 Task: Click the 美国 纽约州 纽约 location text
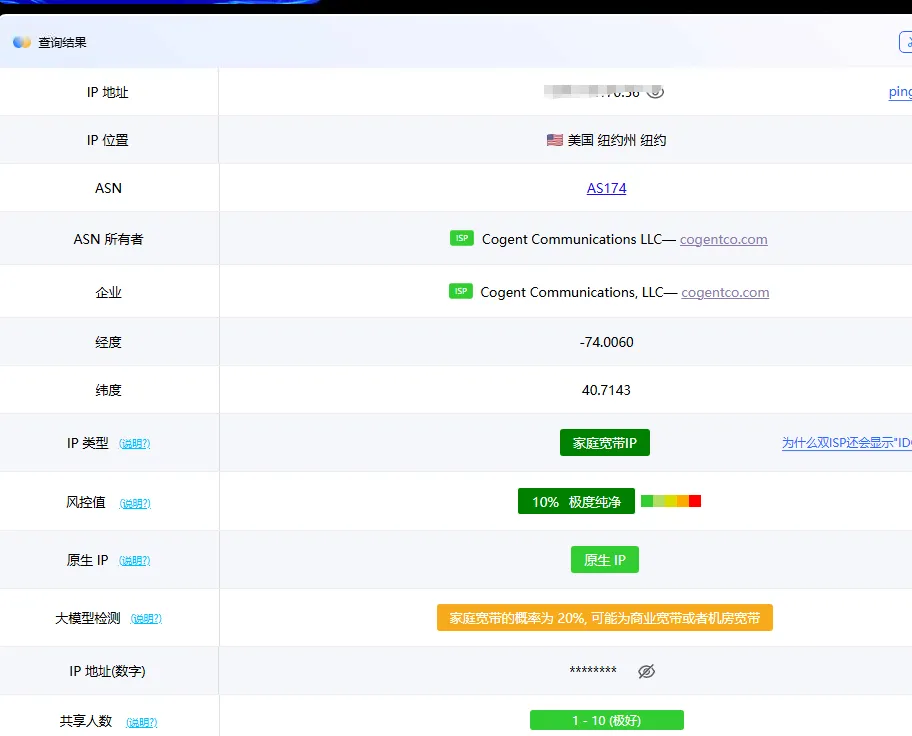[617, 140]
